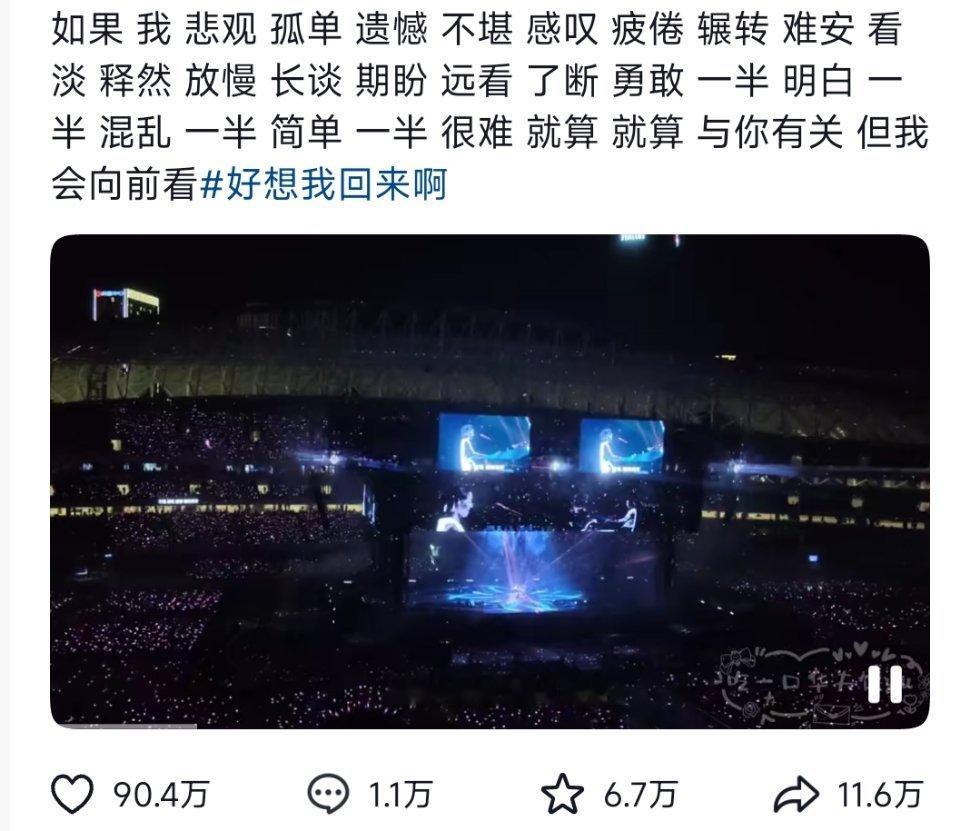Seek on the video progress bar
Image resolution: width=970 pixels, height=831 pixels.
point(489,726)
